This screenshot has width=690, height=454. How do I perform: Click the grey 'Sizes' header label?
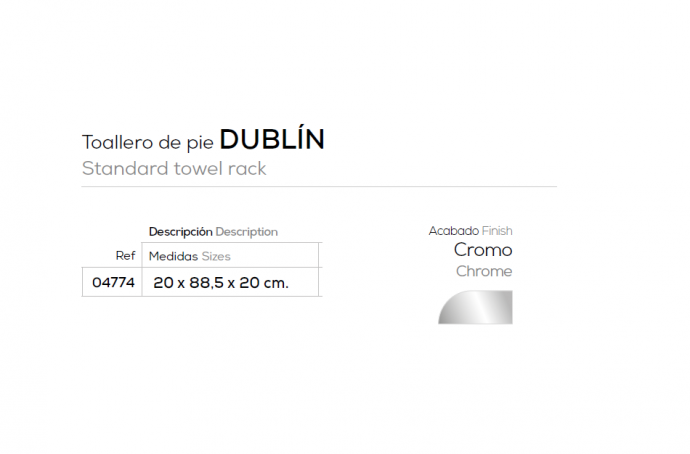pos(216,256)
